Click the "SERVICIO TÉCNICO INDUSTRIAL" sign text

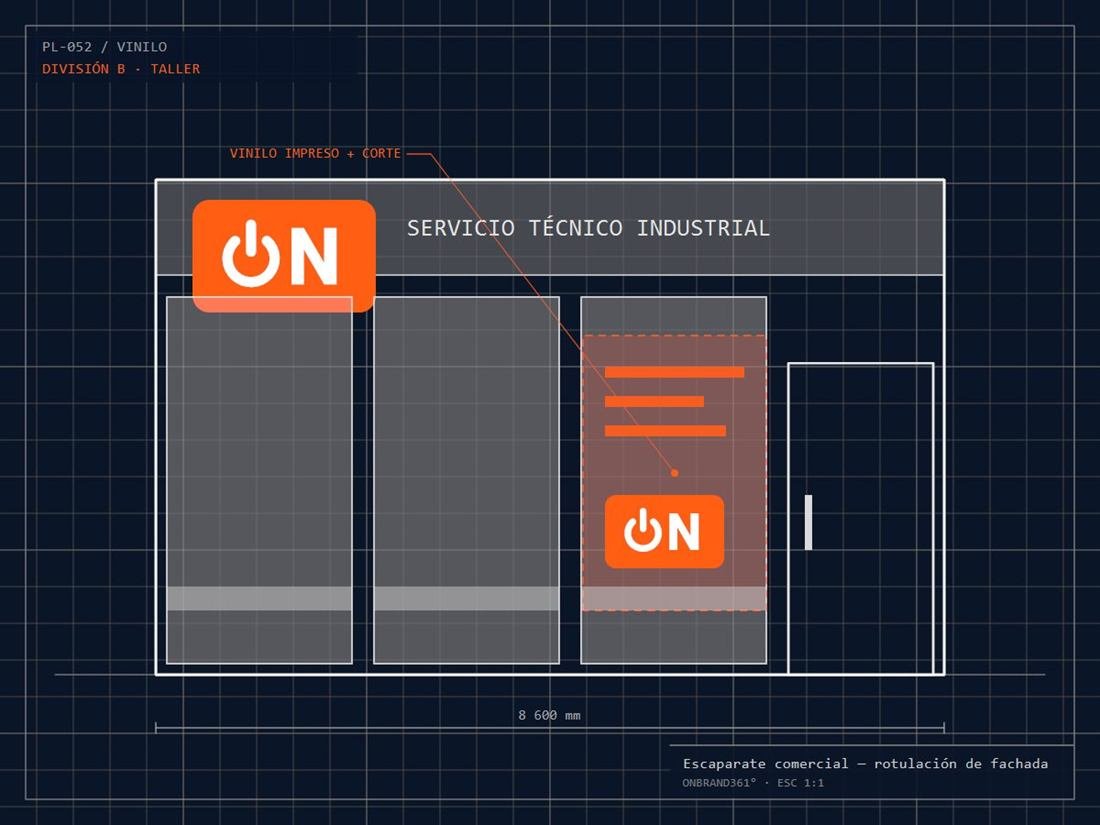pos(589,228)
